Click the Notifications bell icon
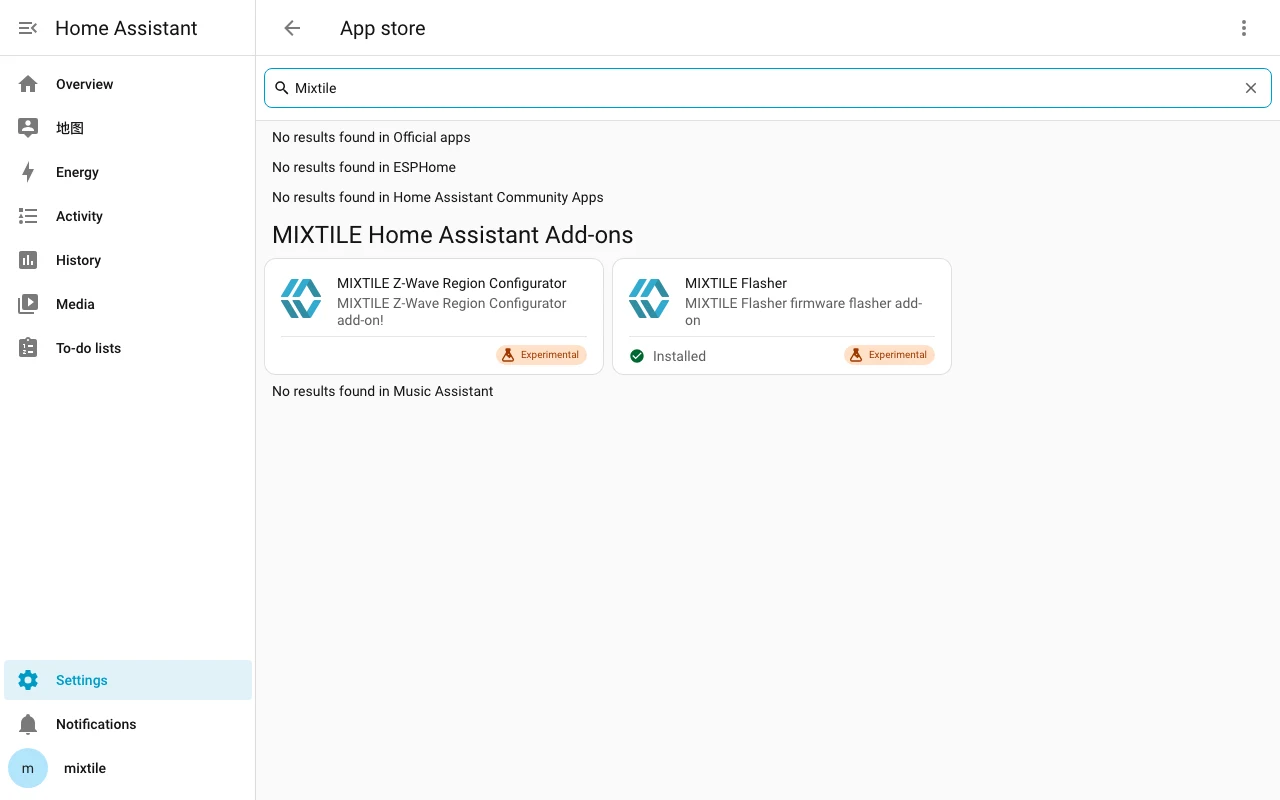 coord(28,724)
